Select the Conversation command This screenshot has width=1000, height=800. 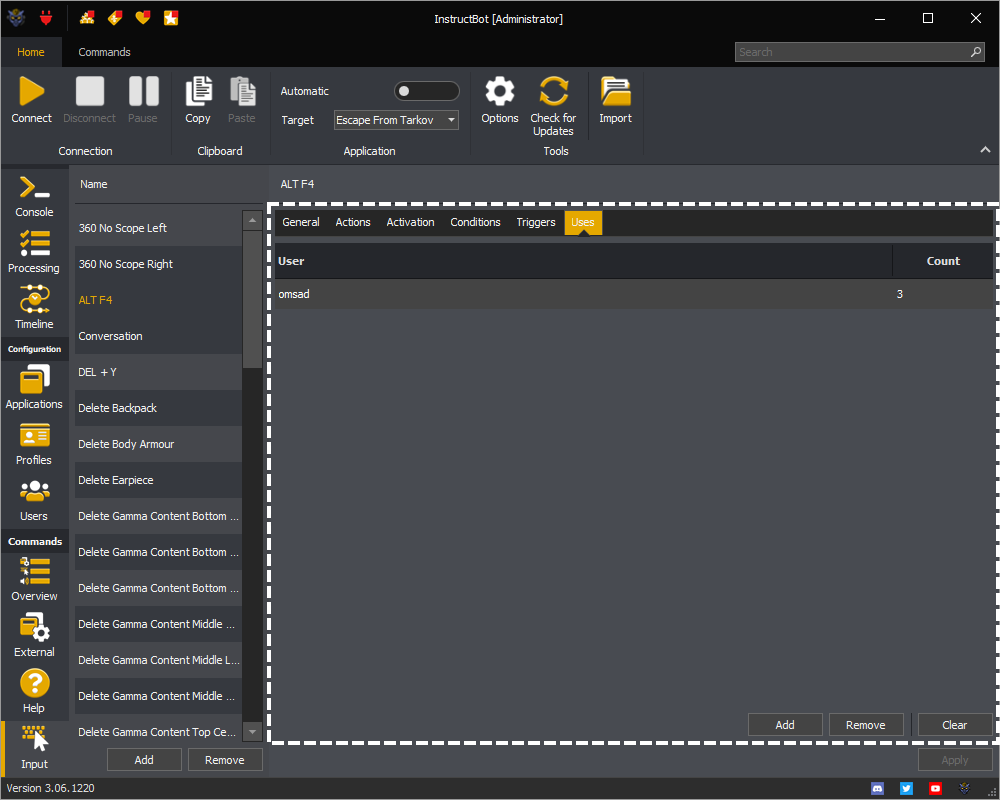(158, 336)
